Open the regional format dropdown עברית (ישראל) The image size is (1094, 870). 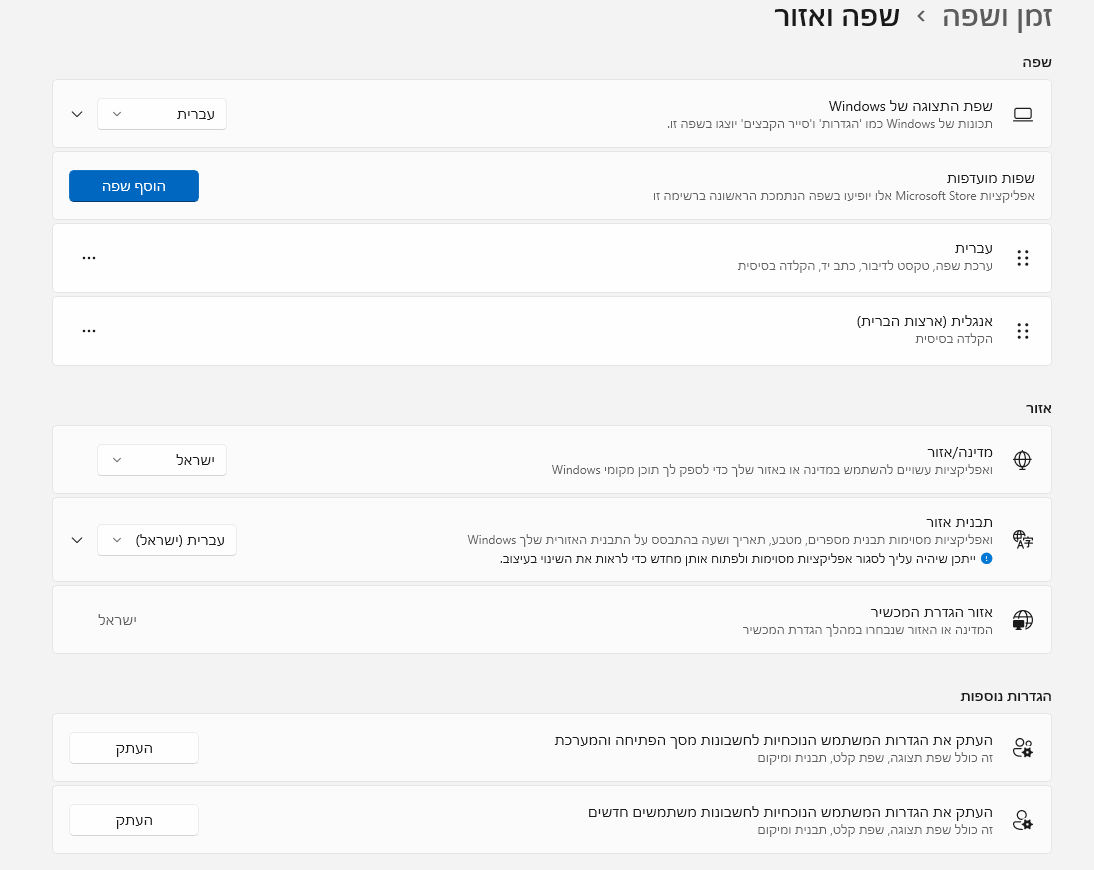tap(167, 540)
